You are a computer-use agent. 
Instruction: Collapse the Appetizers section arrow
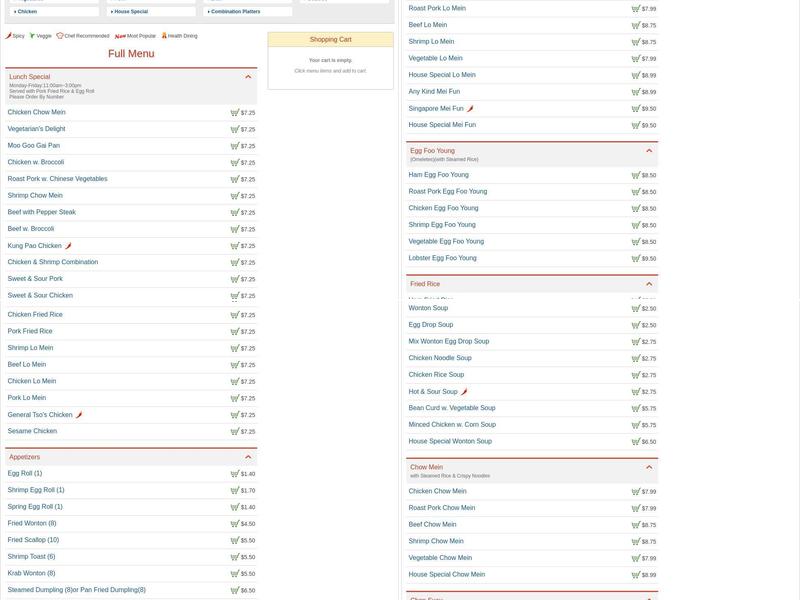tap(248, 457)
